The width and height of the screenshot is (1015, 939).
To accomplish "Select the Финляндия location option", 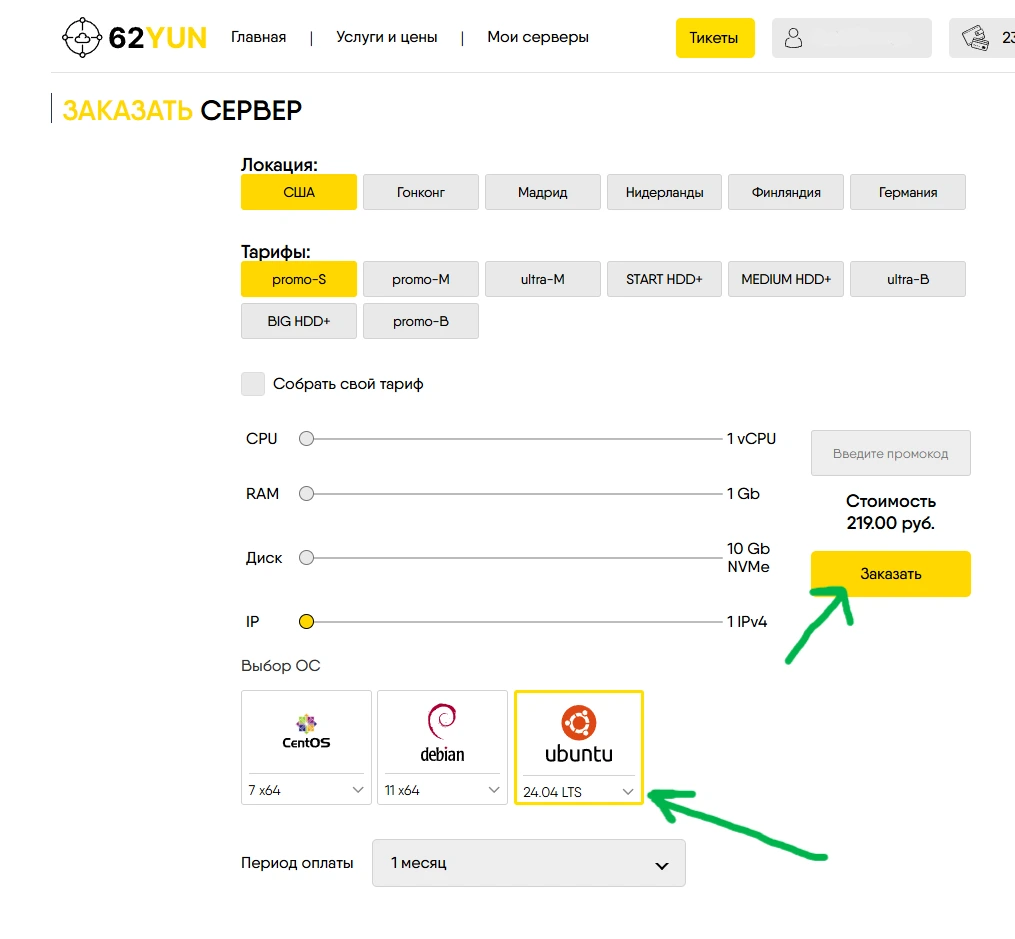I will tap(786, 192).
